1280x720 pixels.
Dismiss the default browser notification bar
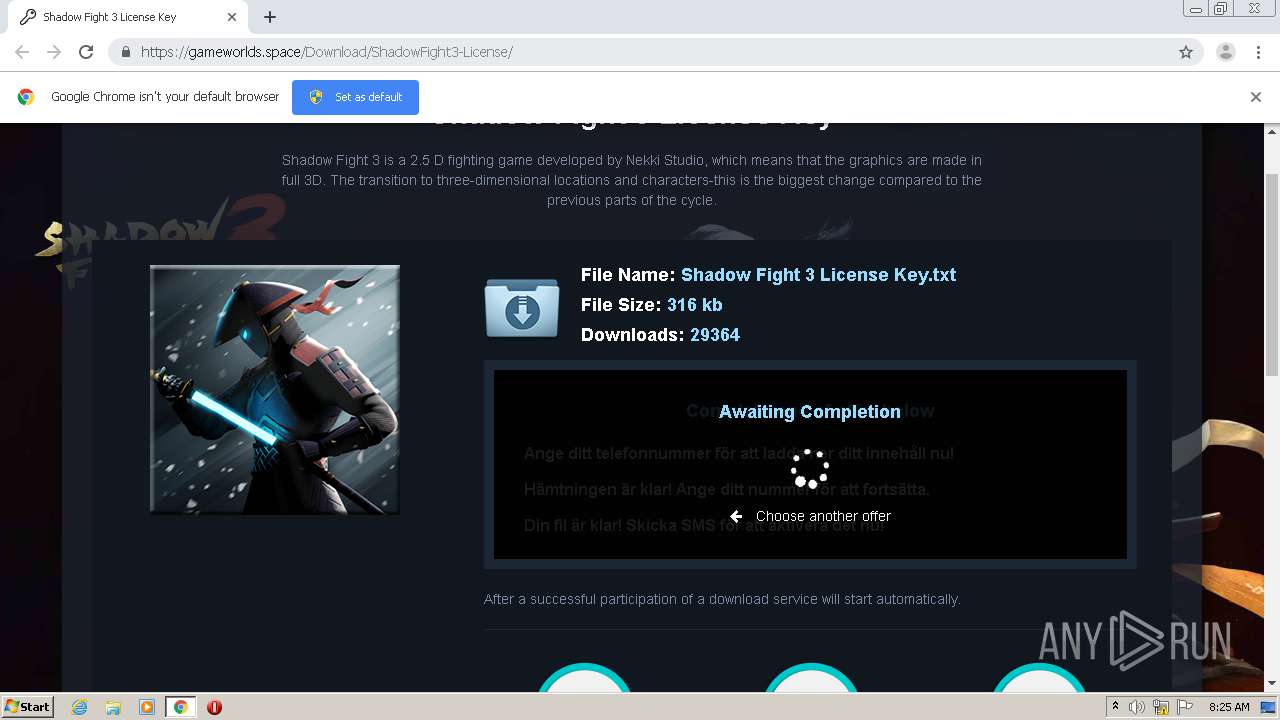click(1256, 97)
